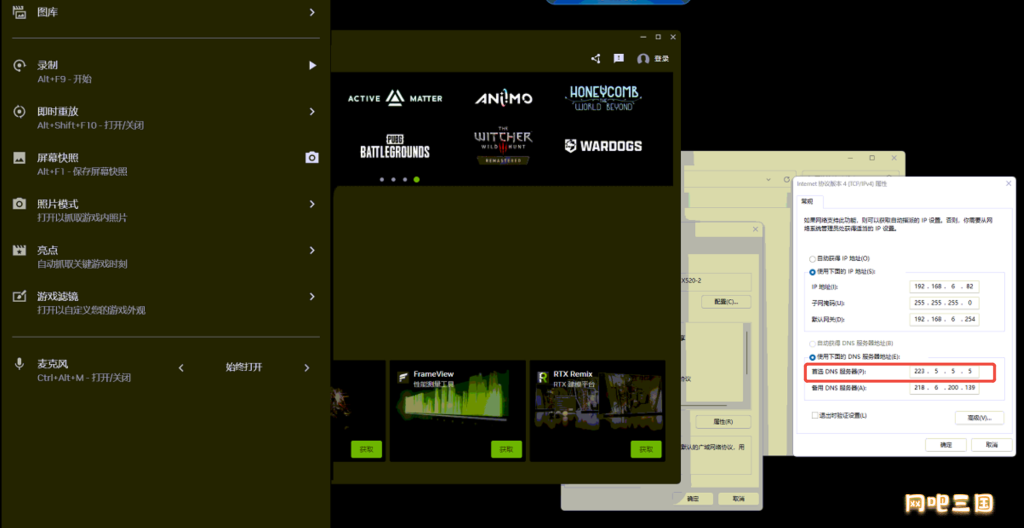The height and width of the screenshot is (528, 1024).
Task: Click the share icon in NVIDIA app header
Action: tap(596, 59)
